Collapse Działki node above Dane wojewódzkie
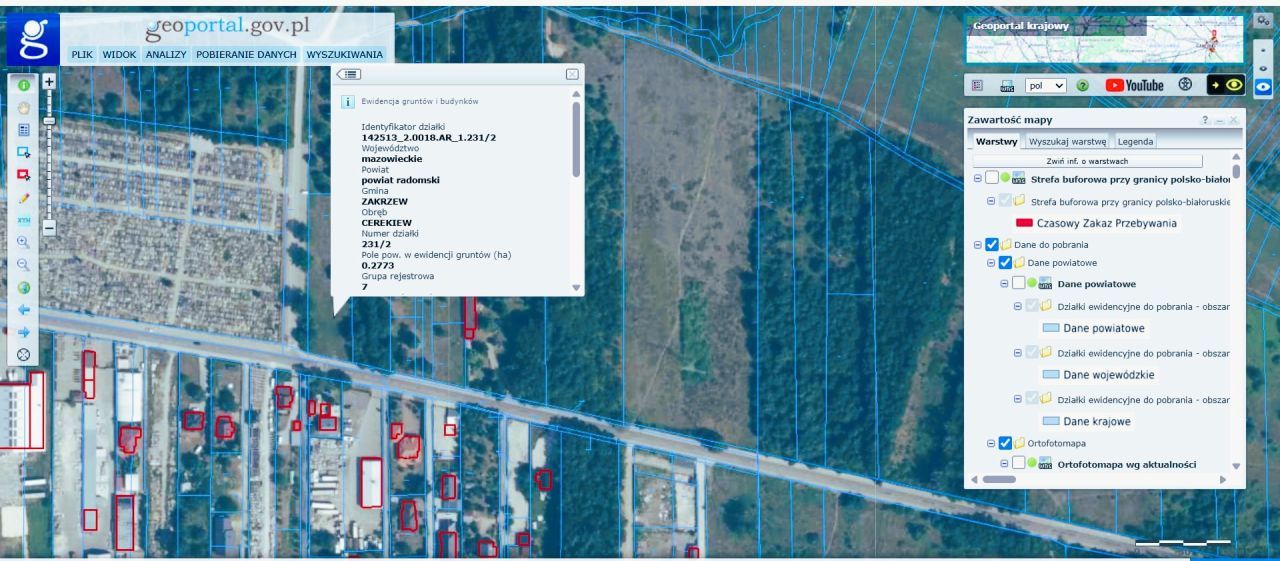1280x561 pixels. [1019, 353]
